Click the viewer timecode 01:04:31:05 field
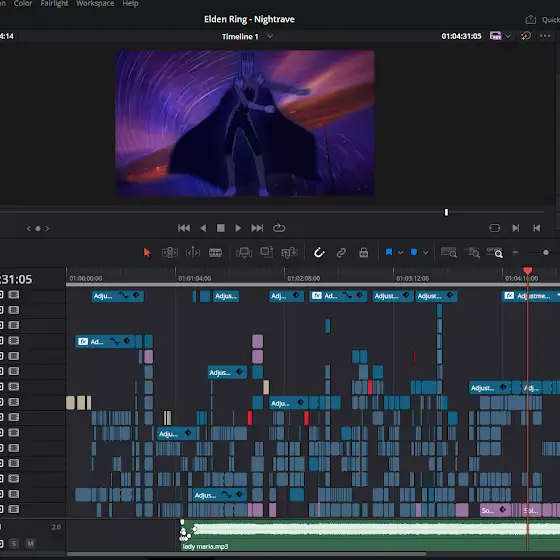560x560 pixels. coord(461,36)
